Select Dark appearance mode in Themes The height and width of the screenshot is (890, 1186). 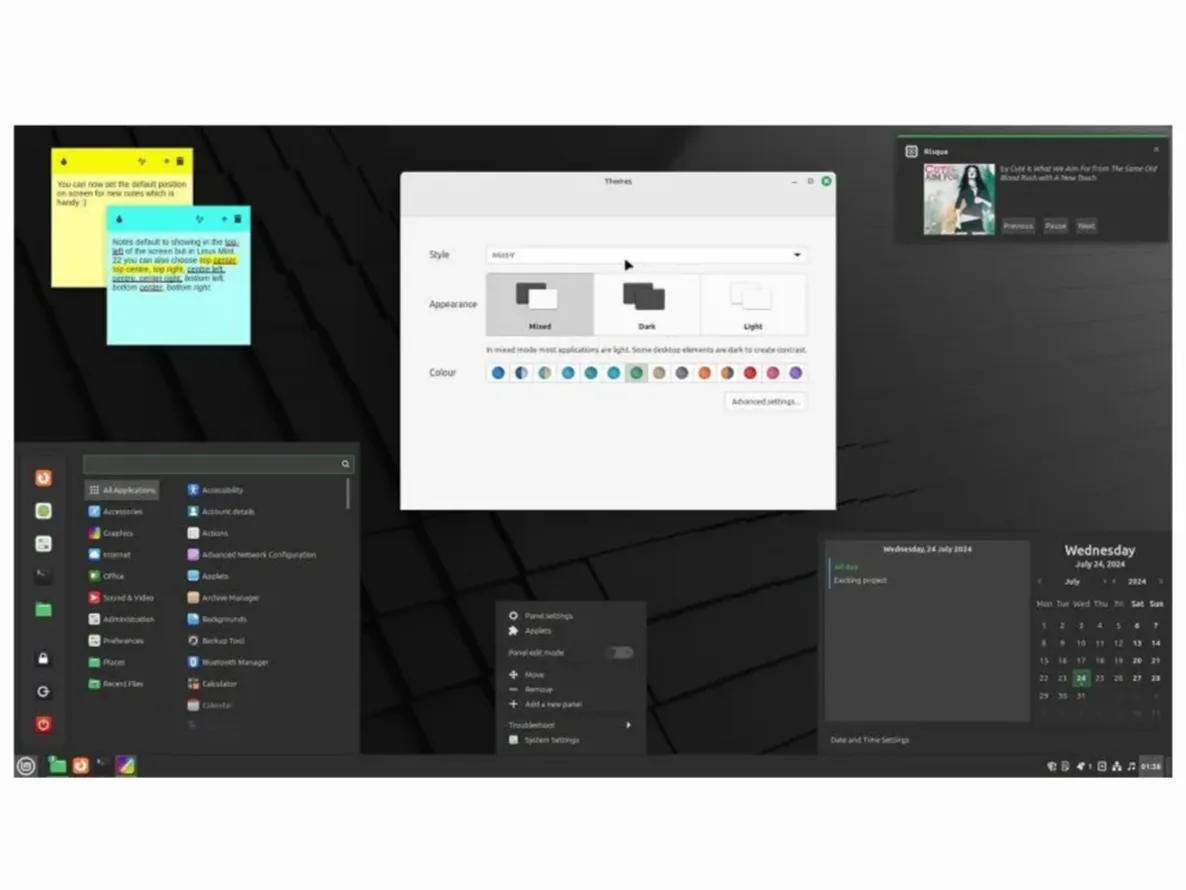[x=647, y=305]
